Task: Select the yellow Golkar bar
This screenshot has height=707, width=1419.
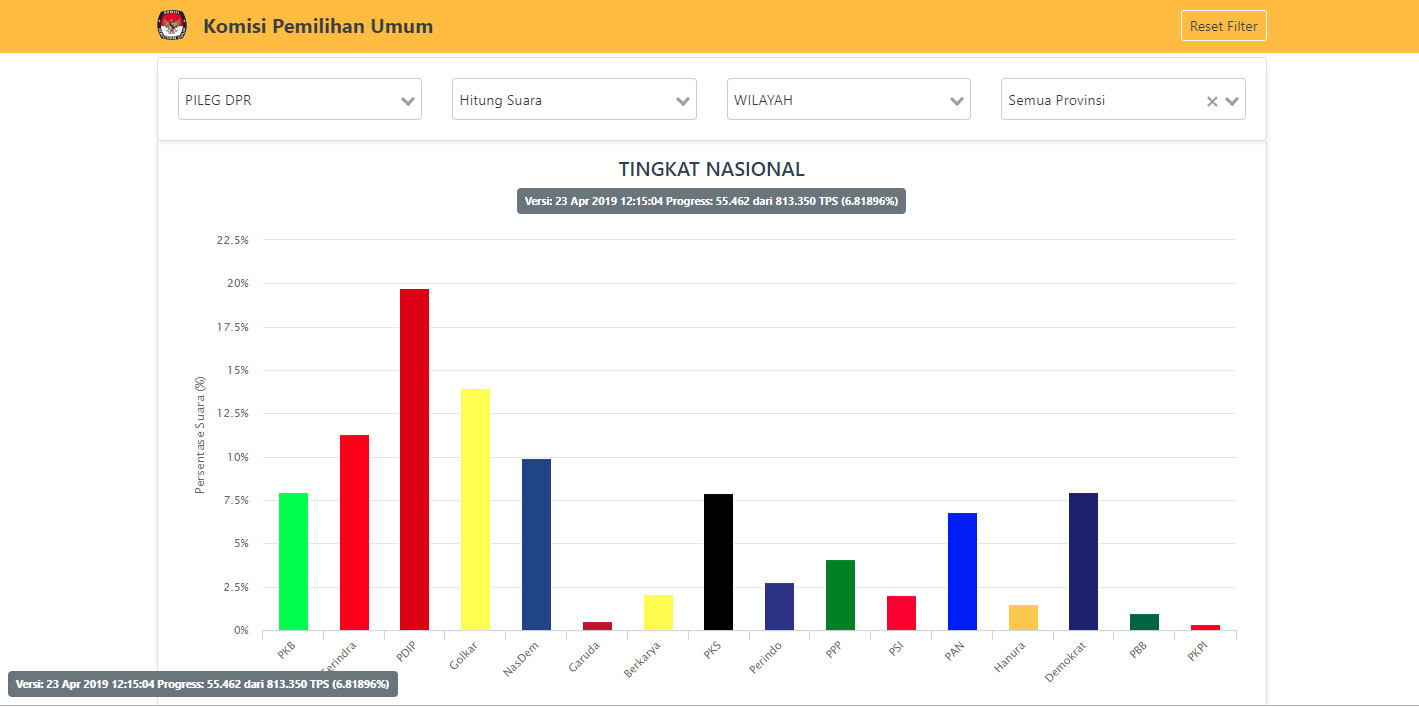Action: coord(475,510)
